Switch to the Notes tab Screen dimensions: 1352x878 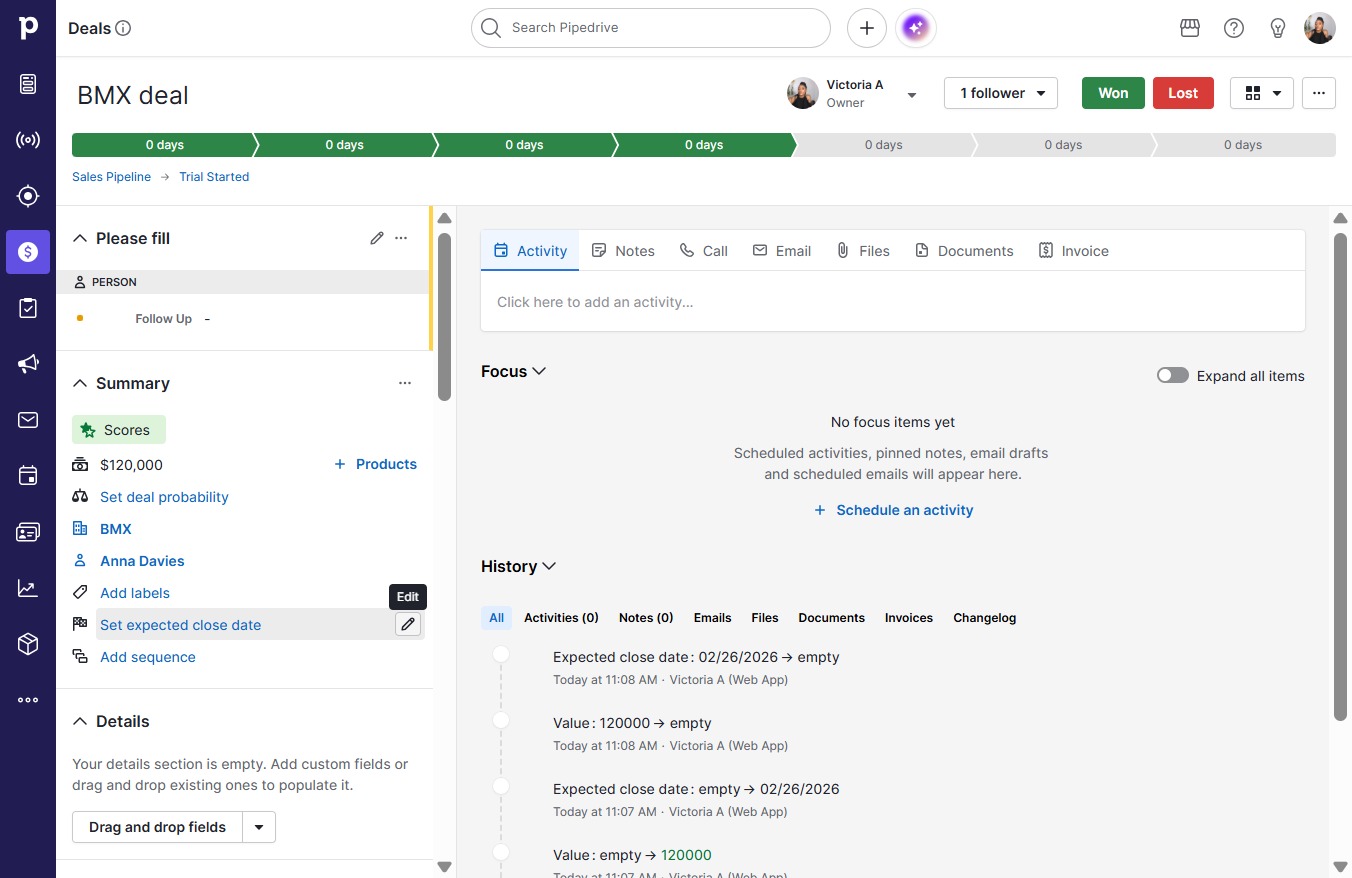[623, 251]
